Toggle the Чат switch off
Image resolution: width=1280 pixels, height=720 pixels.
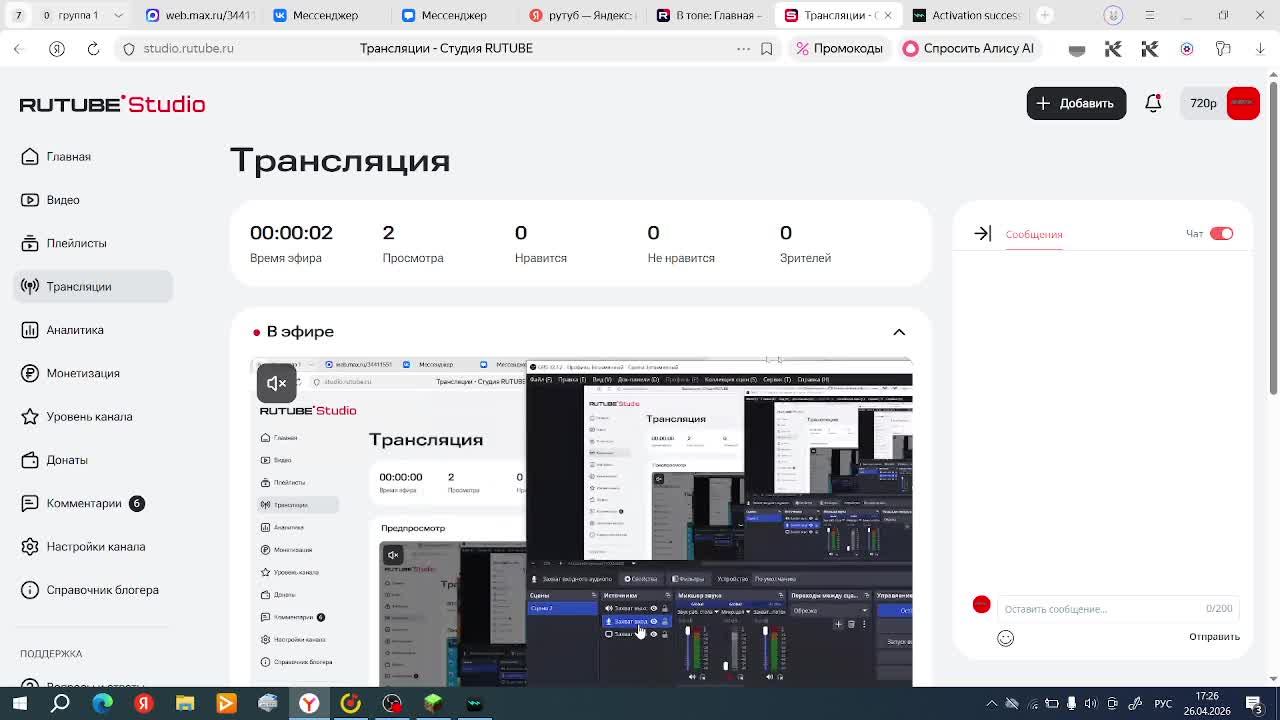coord(1221,233)
